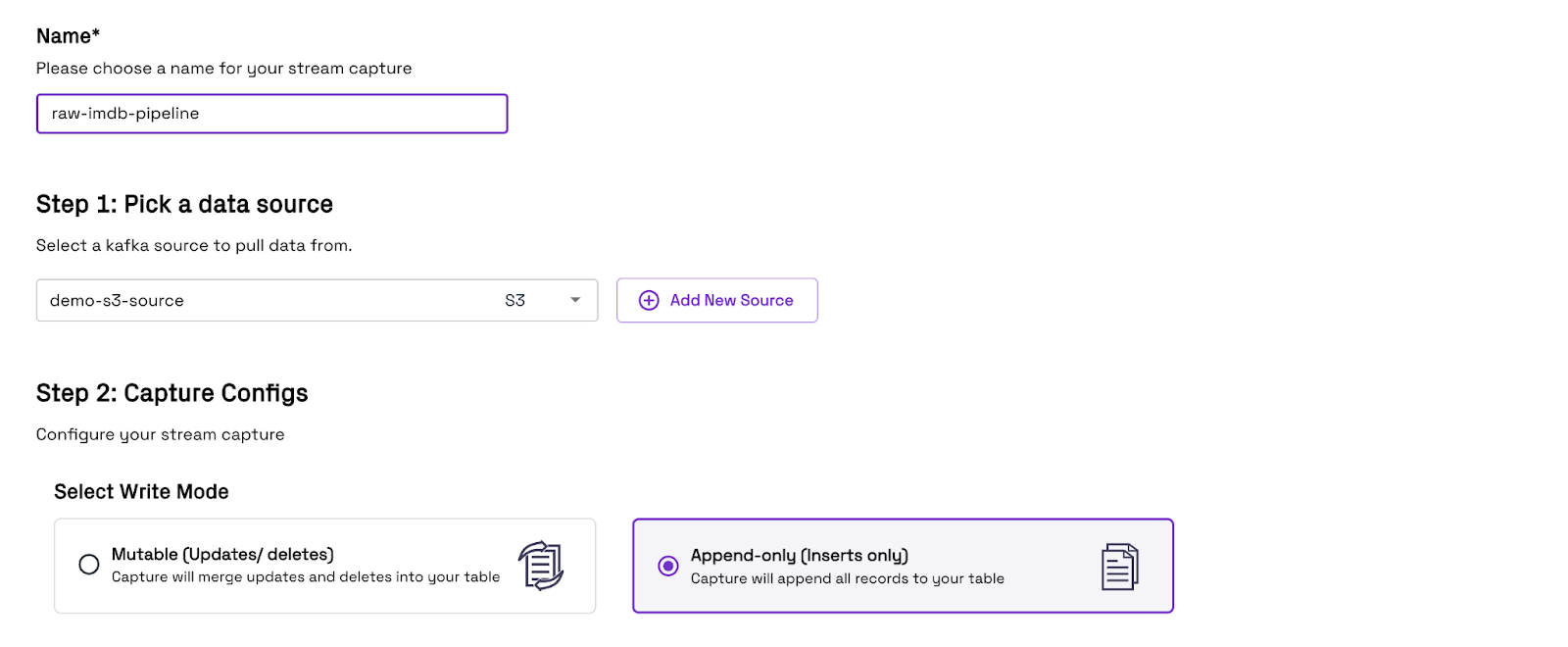This screenshot has width=1568, height=647.
Task: Click the Mutable merge documents icon
Action: click(541, 566)
